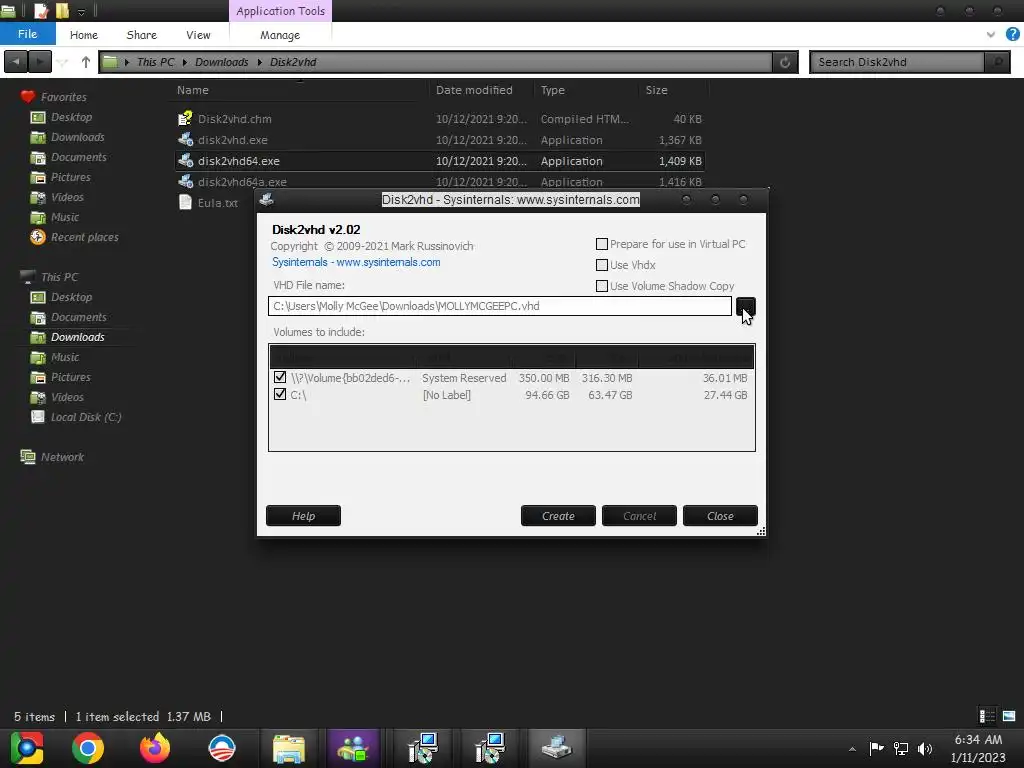The height and width of the screenshot is (768, 1024).
Task: Check the Use Vhdx option
Action: point(601,265)
